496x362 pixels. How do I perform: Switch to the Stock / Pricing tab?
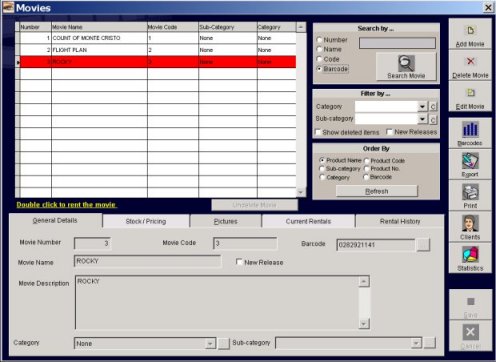point(146,221)
